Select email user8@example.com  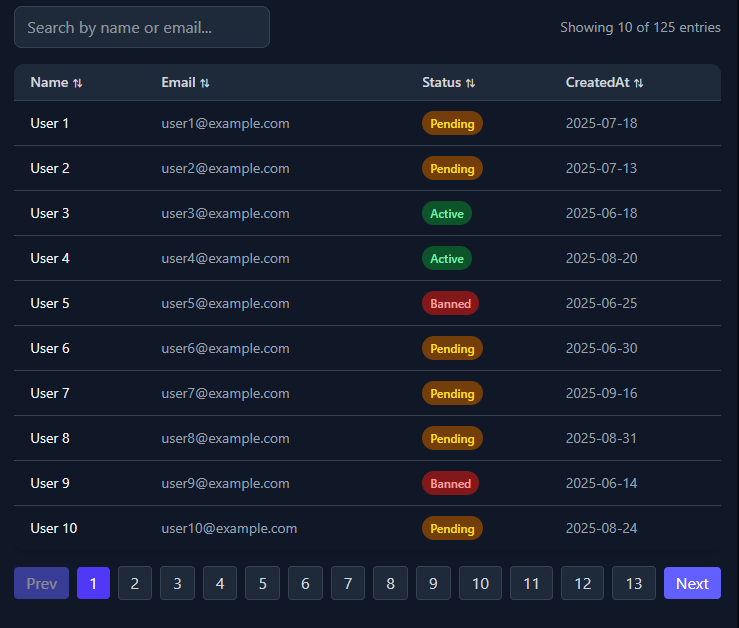click(x=225, y=438)
